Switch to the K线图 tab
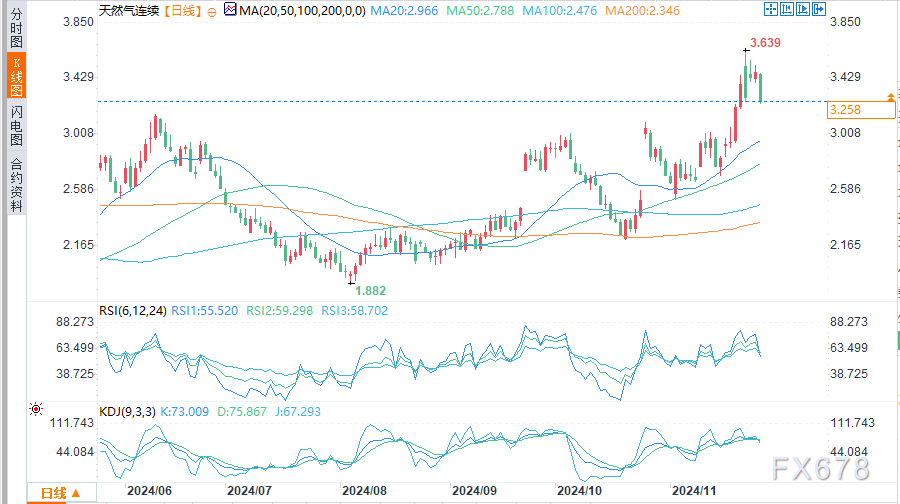 tap(16, 77)
